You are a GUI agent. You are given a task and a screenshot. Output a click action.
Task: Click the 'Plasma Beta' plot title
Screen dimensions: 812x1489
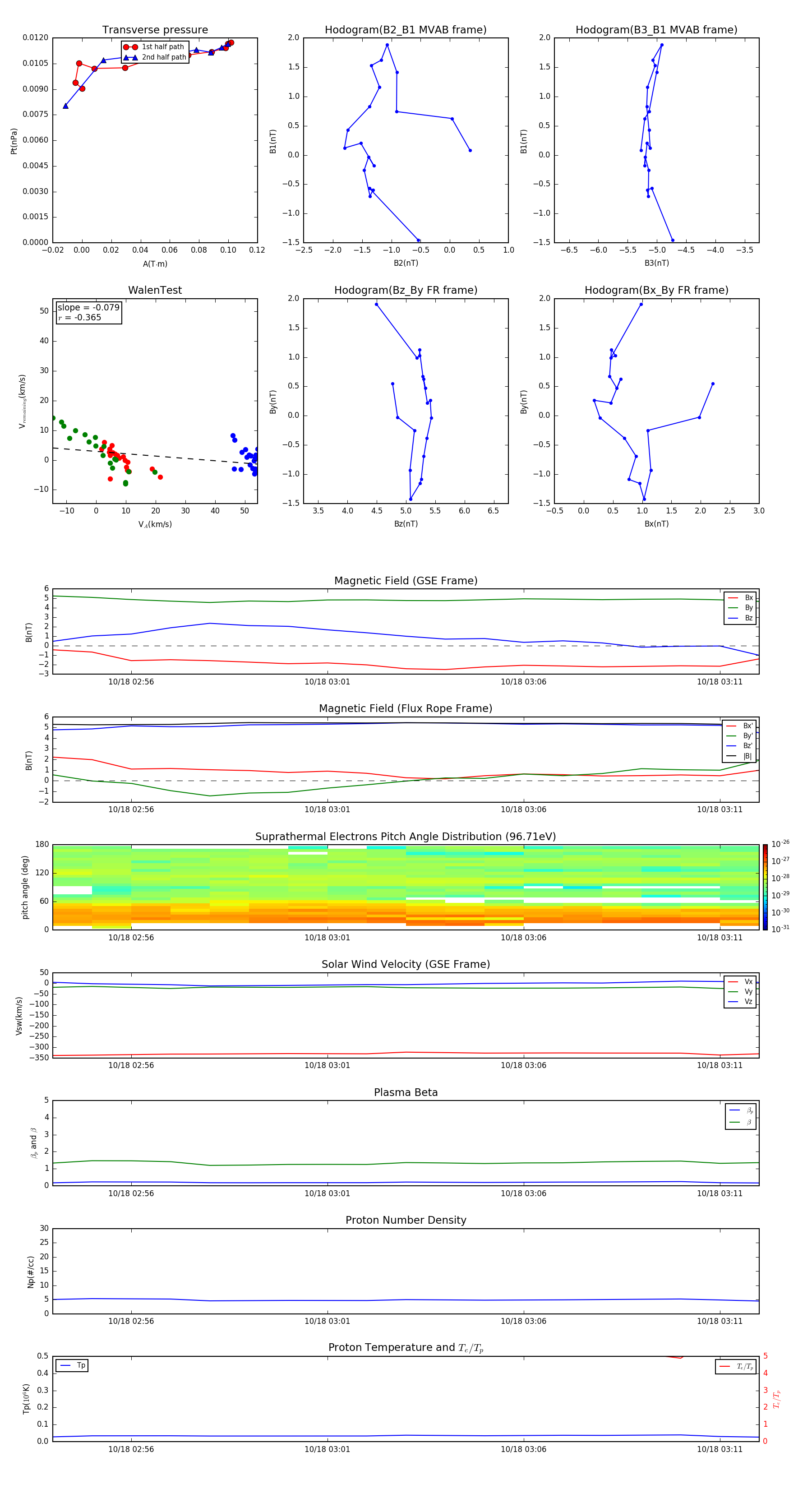pos(406,1093)
